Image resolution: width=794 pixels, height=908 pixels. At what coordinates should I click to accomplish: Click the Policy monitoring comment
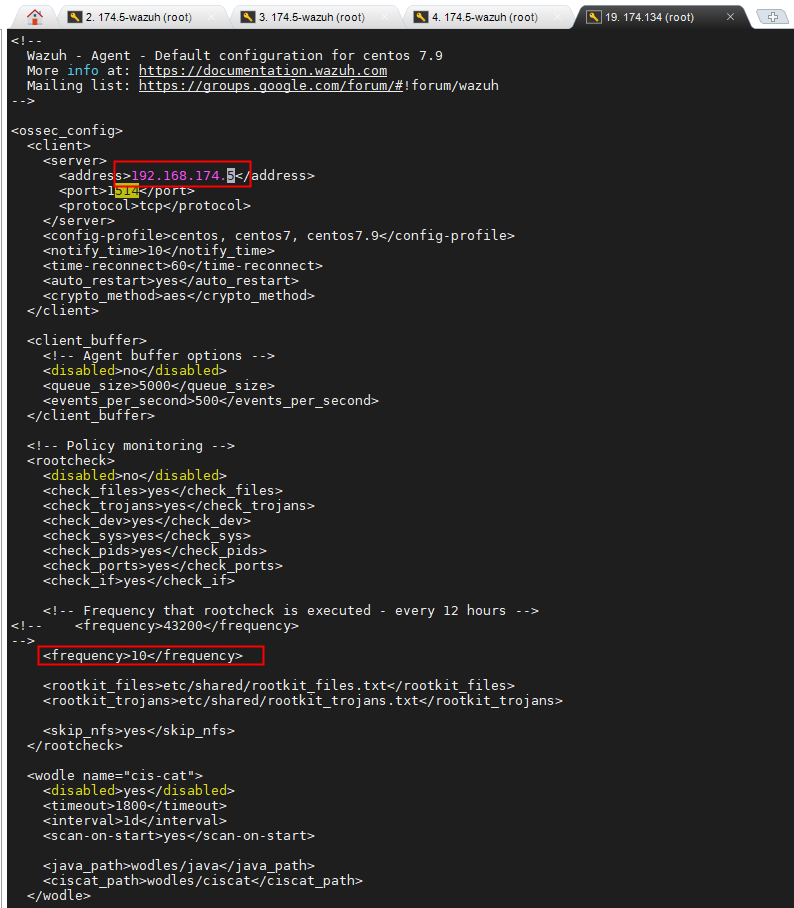(131, 446)
